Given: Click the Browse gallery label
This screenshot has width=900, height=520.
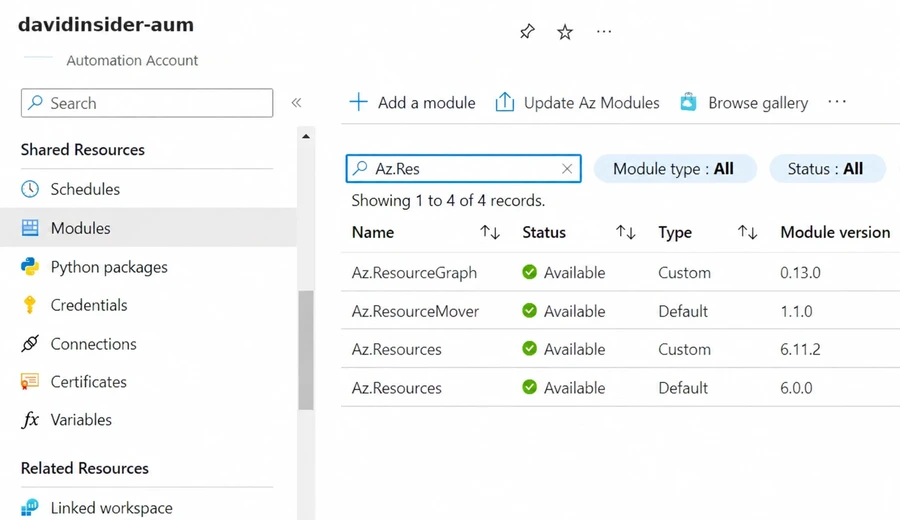Looking at the screenshot, I should coord(758,103).
